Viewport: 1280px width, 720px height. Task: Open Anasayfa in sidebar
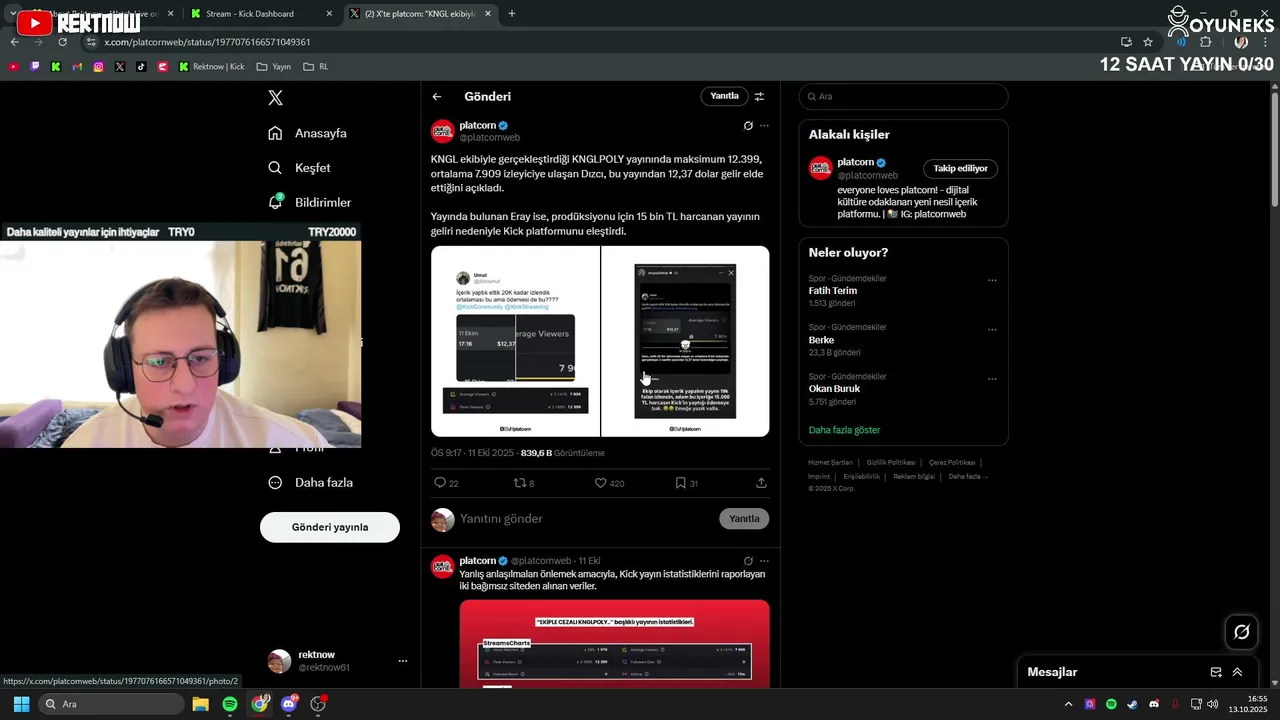(308, 133)
